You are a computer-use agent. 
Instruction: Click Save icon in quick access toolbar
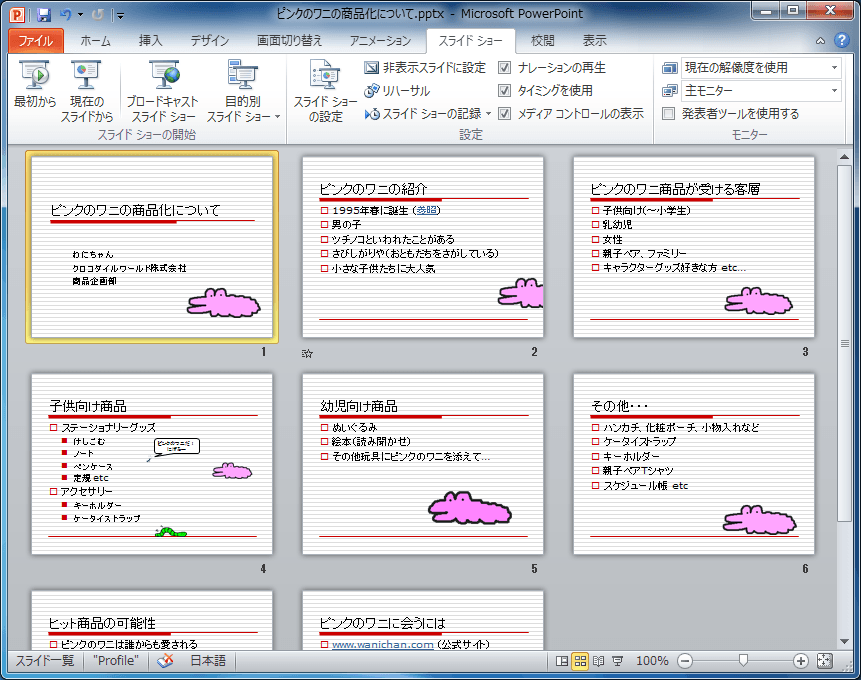tap(44, 14)
